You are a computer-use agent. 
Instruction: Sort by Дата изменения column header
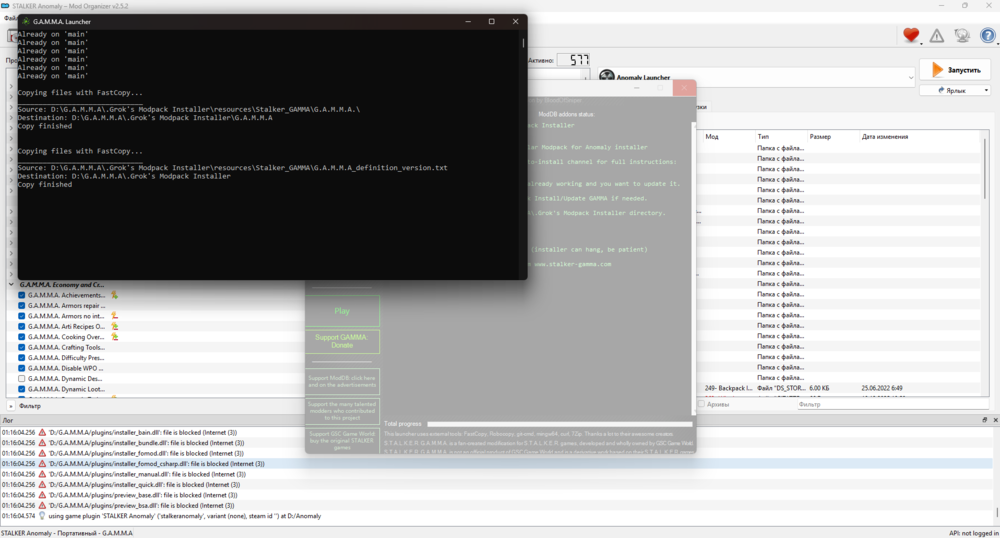(885, 136)
